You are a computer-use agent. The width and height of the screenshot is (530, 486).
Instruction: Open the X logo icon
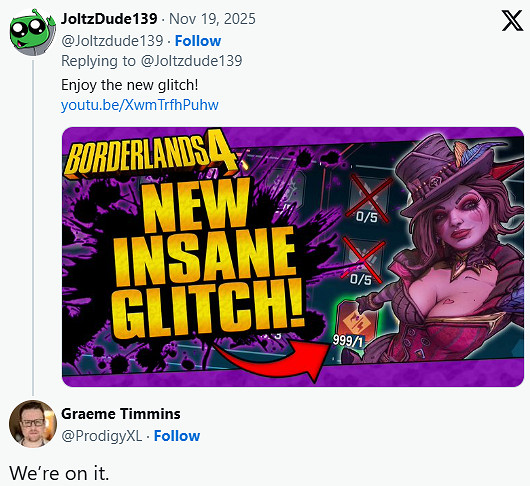tap(512, 21)
